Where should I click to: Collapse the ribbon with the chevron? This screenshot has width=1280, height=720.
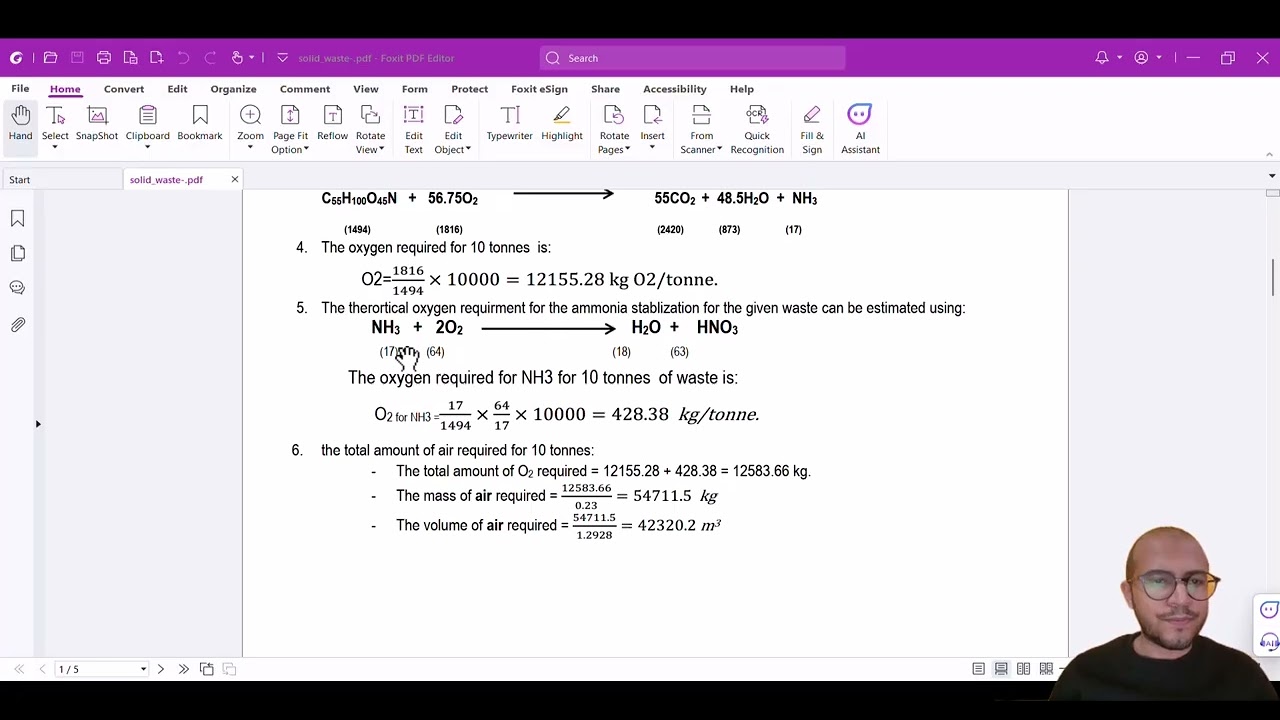[1269, 154]
